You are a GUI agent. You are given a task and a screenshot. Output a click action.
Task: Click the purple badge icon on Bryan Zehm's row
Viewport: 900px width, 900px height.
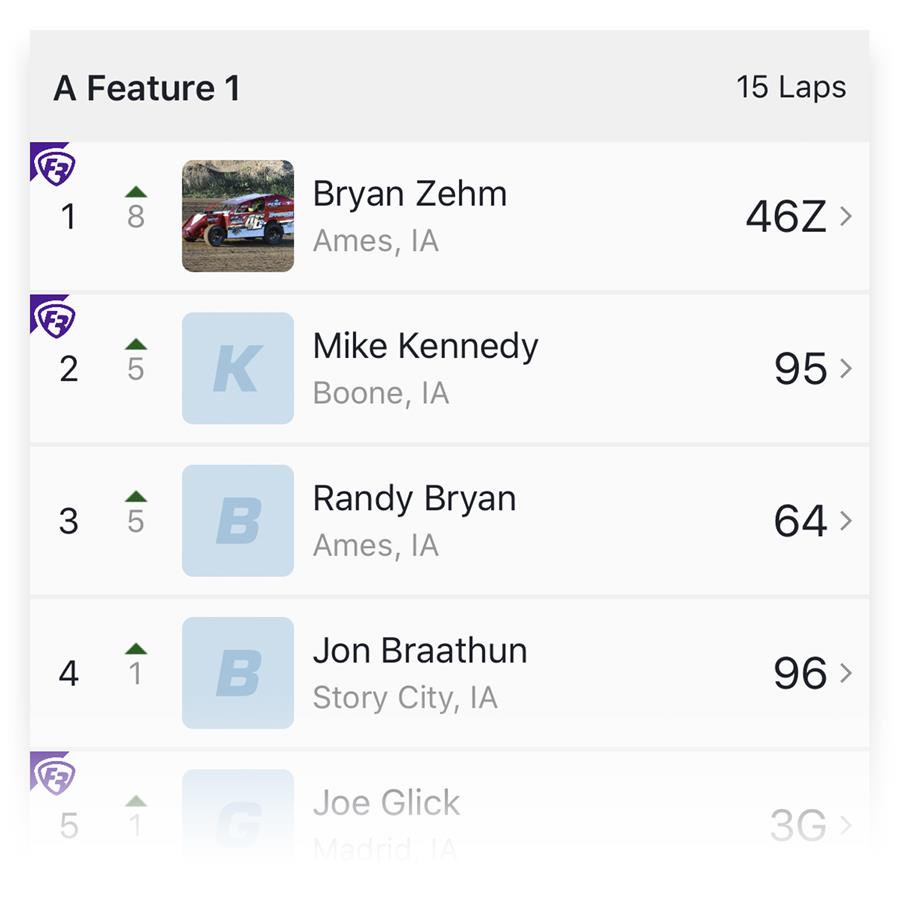[x=53, y=164]
